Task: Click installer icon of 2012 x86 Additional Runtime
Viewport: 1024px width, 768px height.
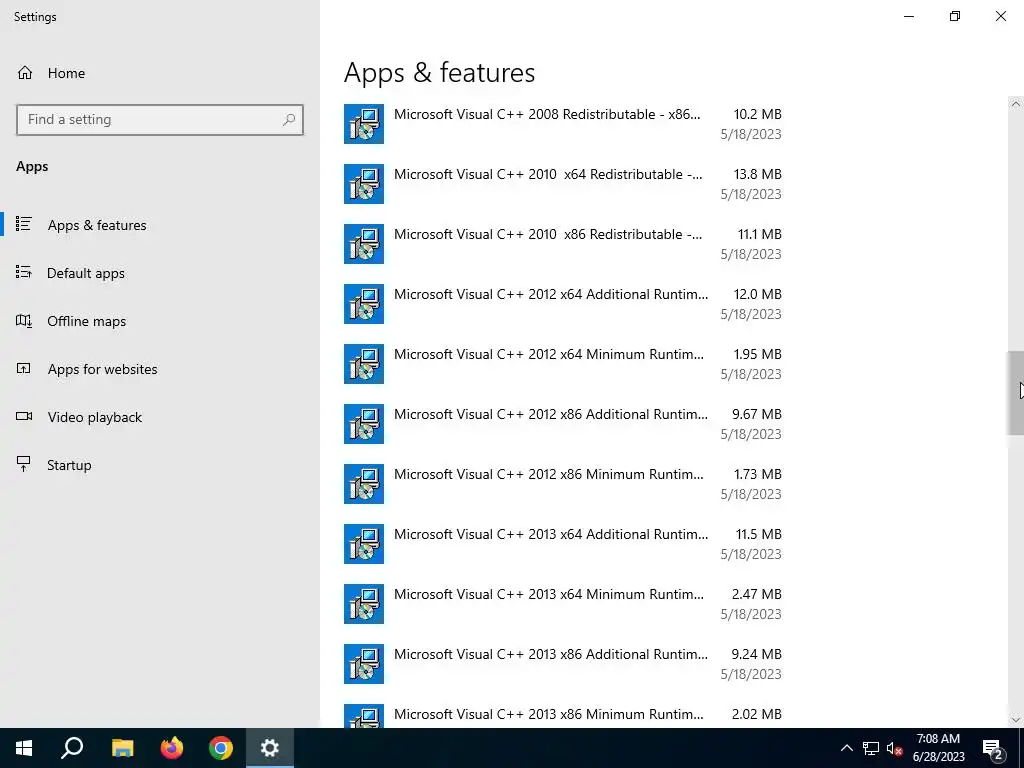Action: (x=364, y=424)
